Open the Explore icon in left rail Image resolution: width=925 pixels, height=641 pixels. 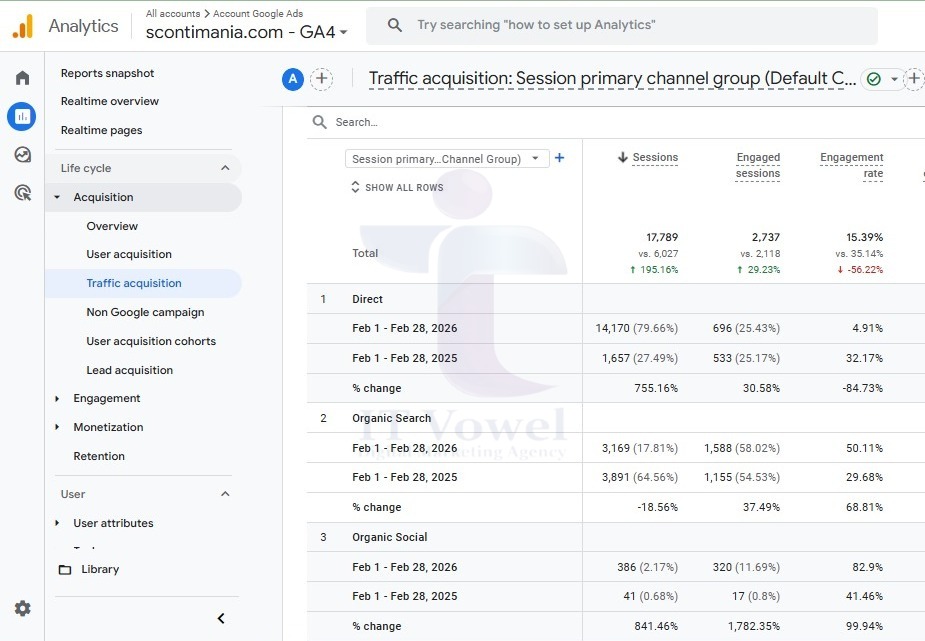point(22,155)
